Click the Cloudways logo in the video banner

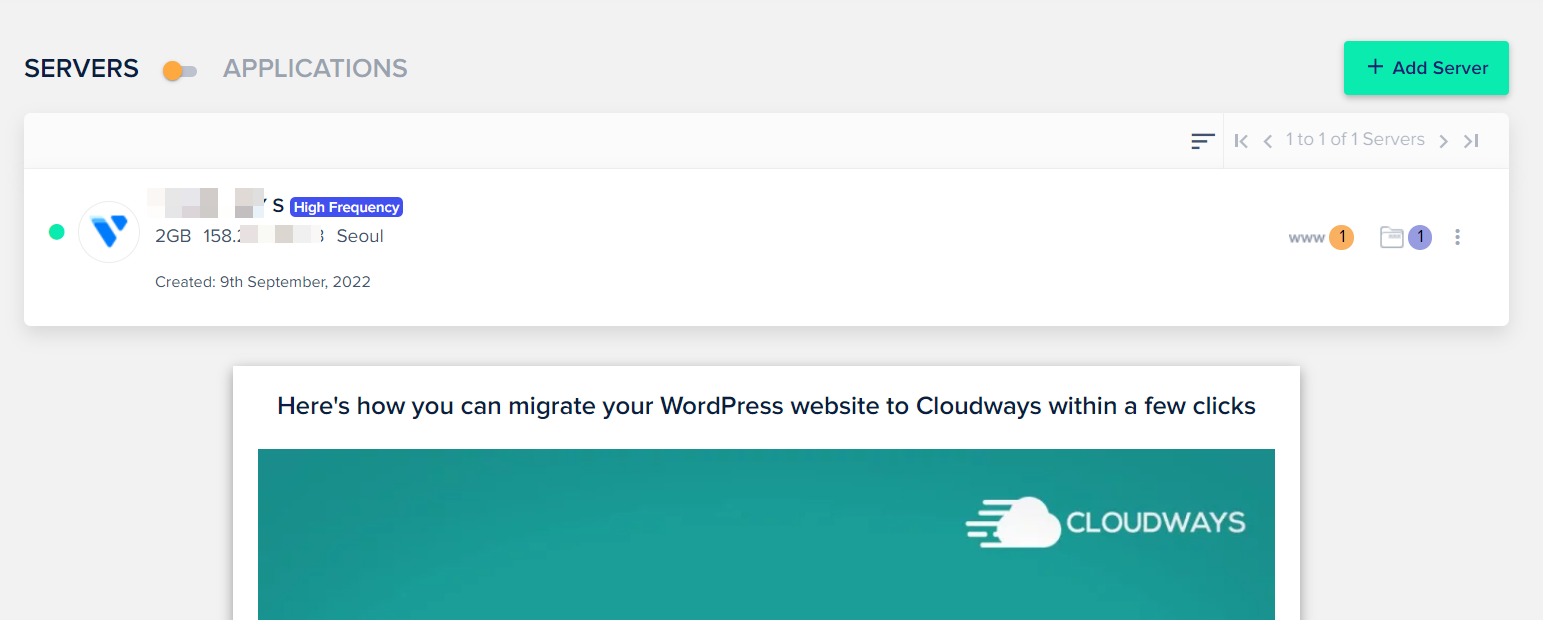(x=1104, y=522)
